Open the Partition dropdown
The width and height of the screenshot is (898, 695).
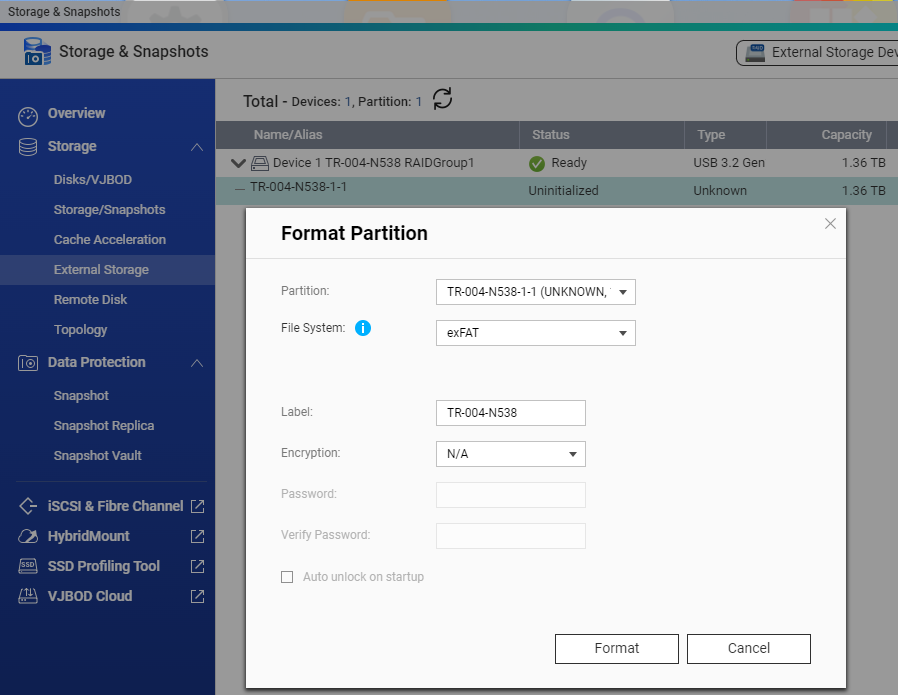(x=535, y=292)
